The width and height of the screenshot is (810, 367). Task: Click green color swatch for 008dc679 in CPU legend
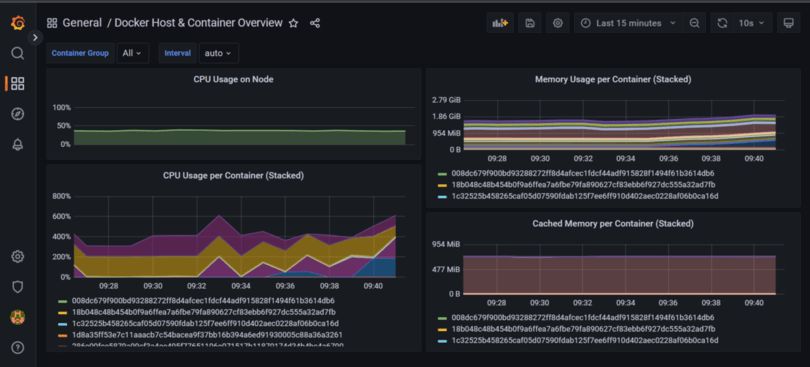63,301
